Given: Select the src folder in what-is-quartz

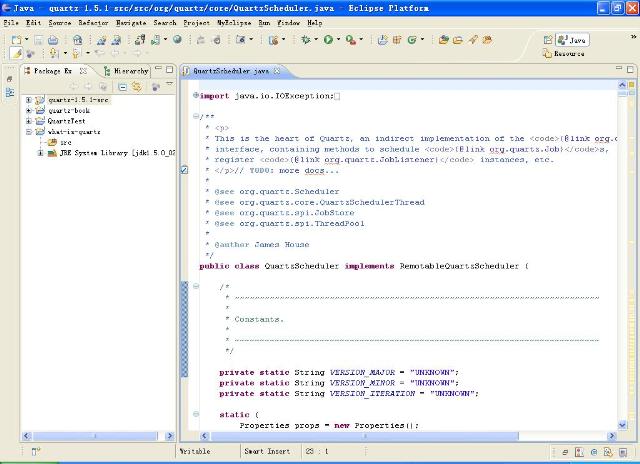Looking at the screenshot, I should coord(65,142).
